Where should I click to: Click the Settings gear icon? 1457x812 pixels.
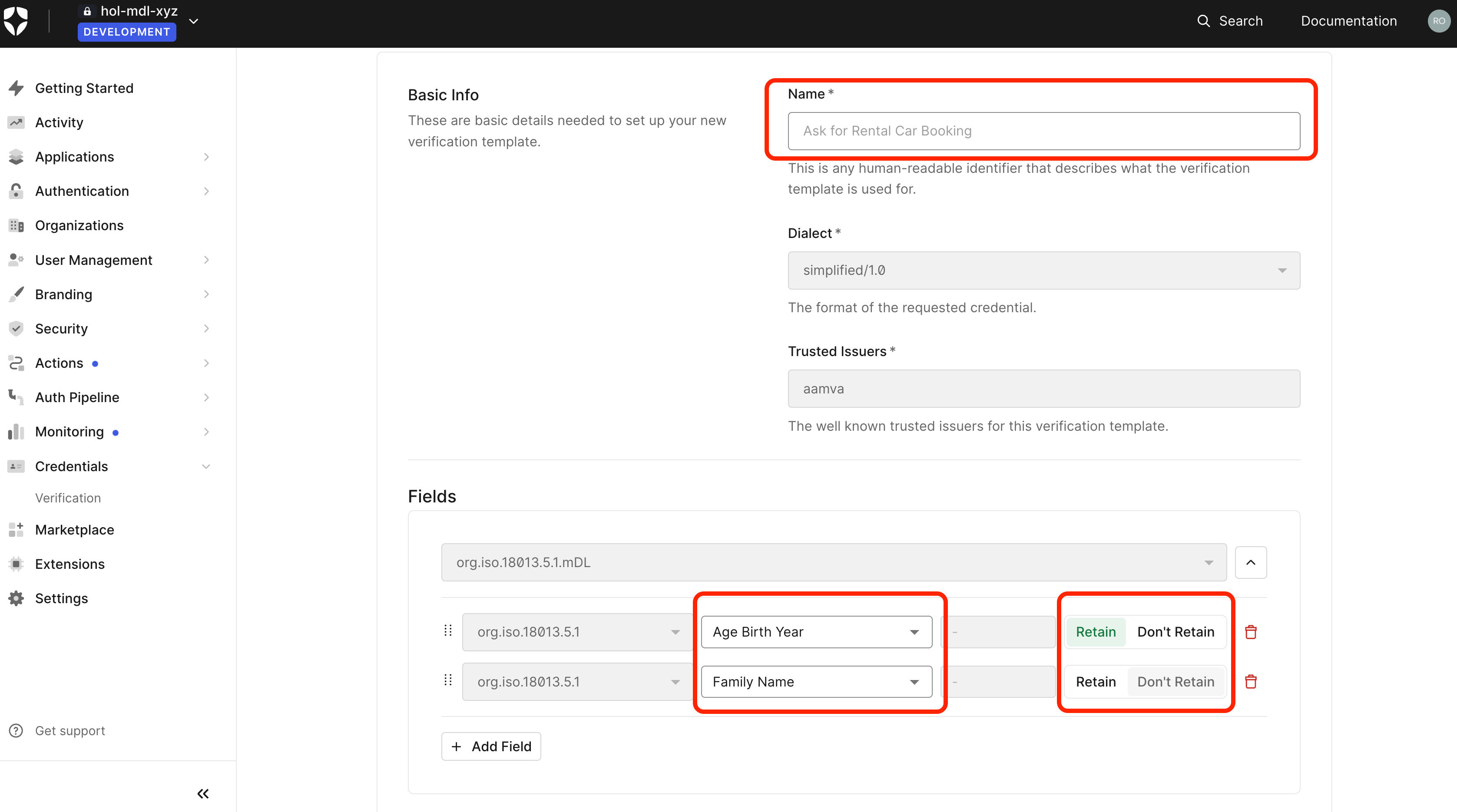pos(17,598)
